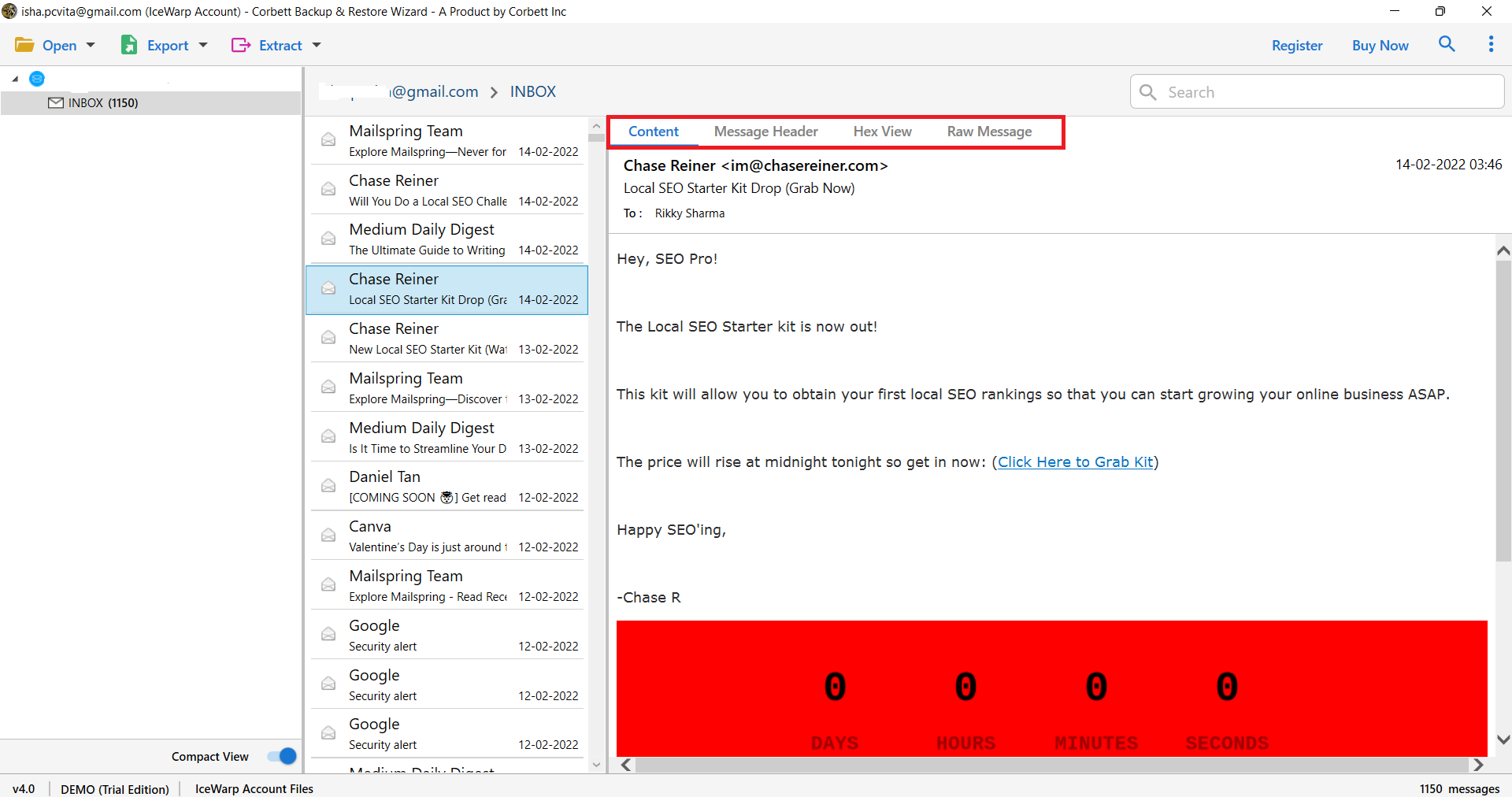1512x797 pixels.
Task: Click the account mail icon in tree
Action: point(37,79)
